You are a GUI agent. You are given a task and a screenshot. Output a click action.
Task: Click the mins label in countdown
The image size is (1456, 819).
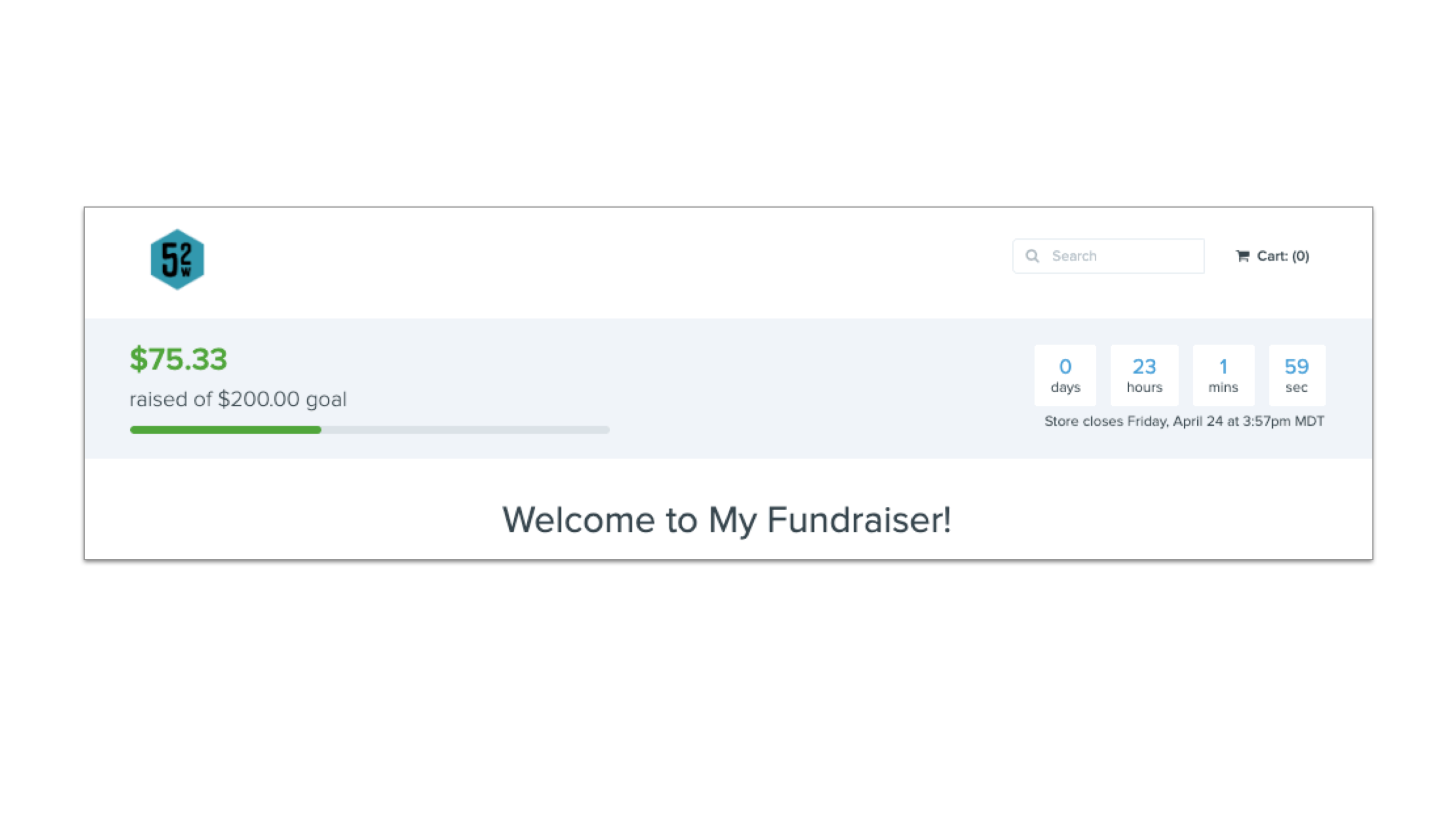tap(1223, 387)
